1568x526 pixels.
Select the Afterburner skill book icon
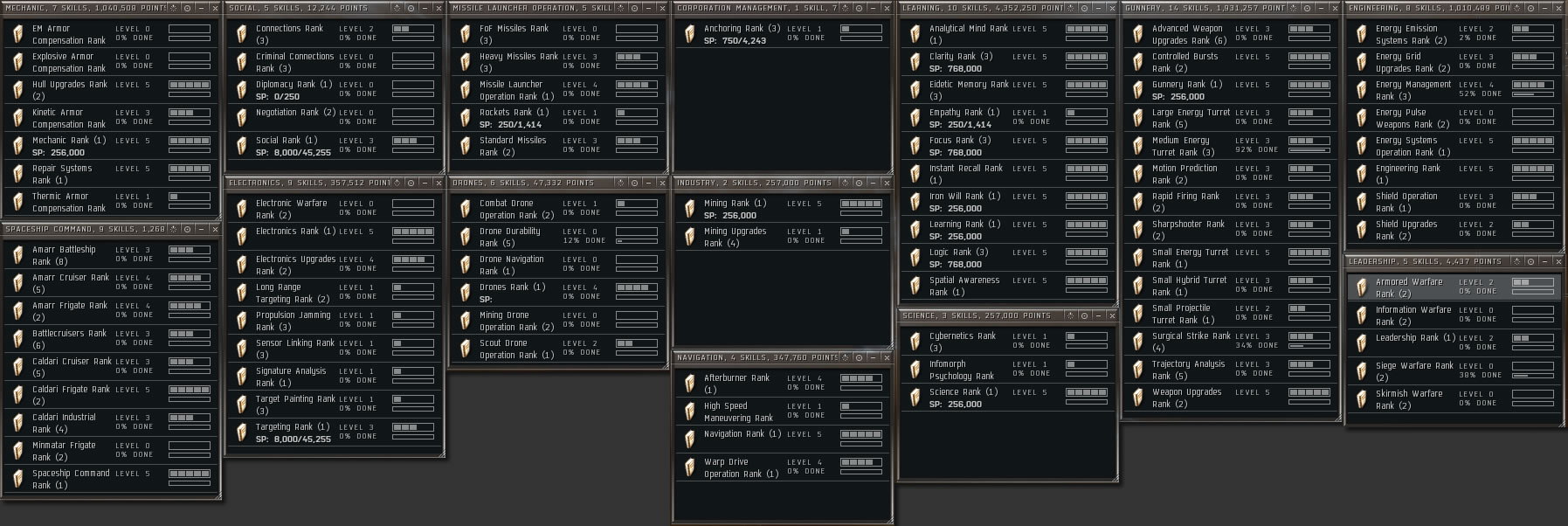[x=689, y=384]
